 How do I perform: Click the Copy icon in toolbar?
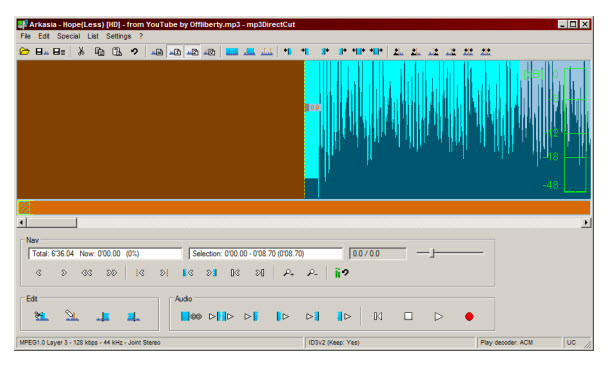pyautogui.click(x=100, y=52)
